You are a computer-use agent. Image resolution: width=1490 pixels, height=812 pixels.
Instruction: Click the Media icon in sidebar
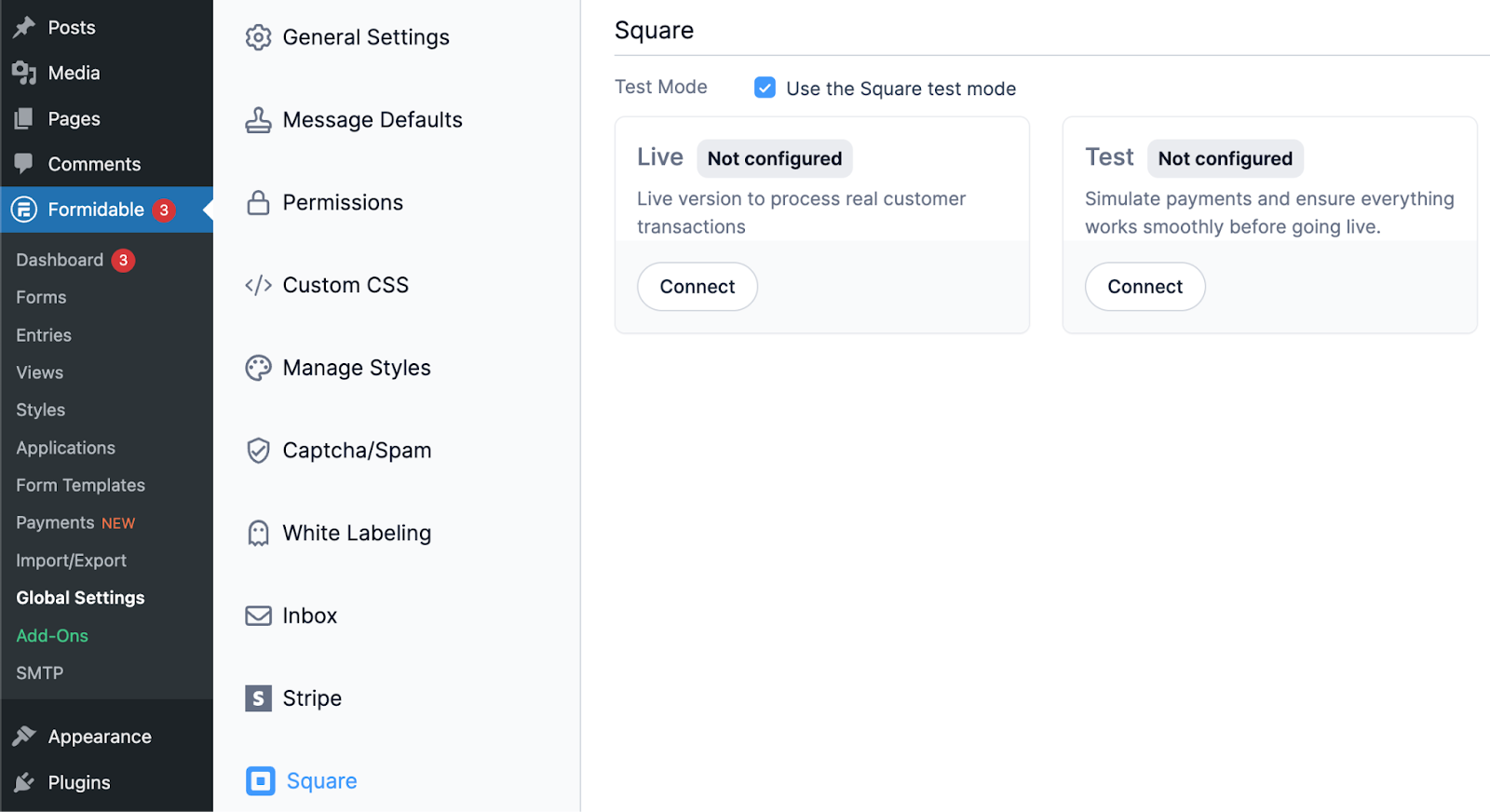[24, 73]
